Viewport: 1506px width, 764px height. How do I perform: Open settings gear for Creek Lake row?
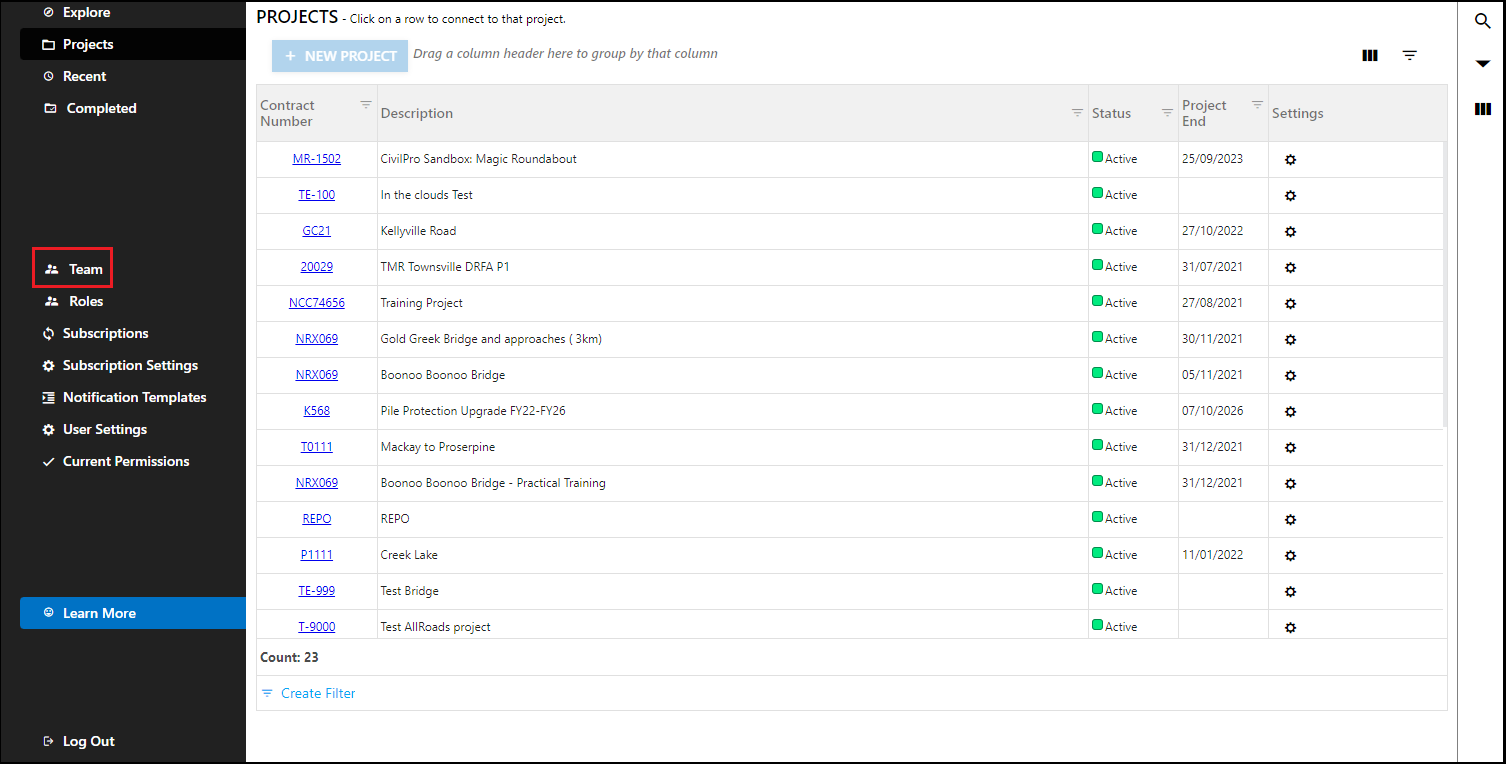(x=1290, y=556)
